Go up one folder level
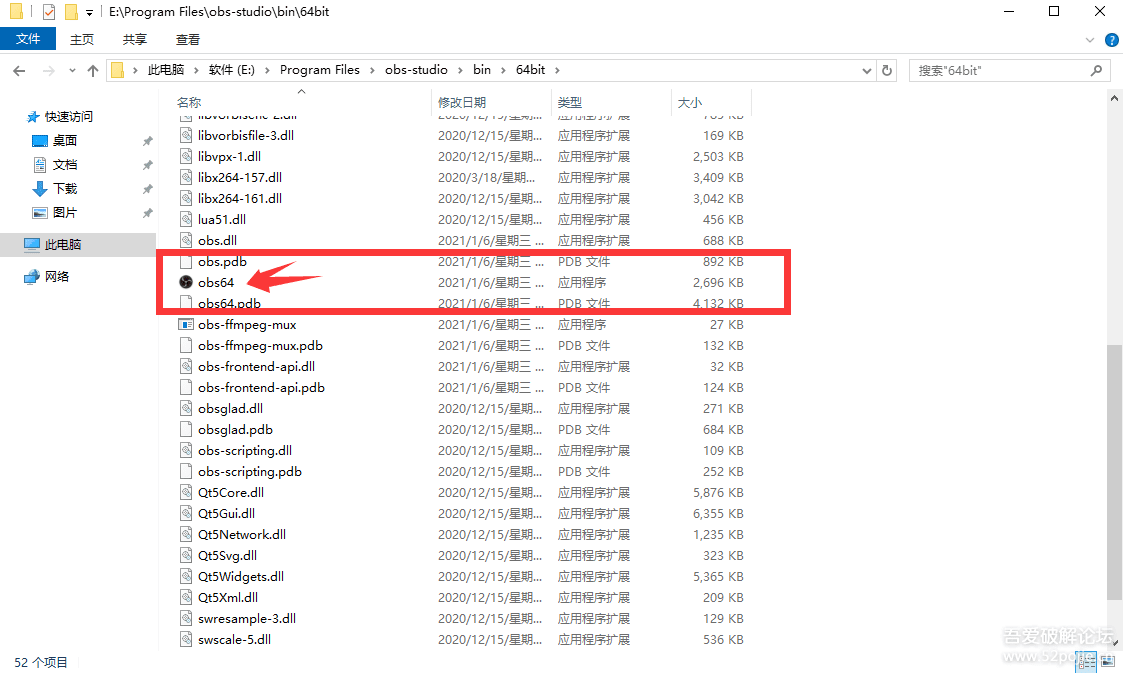 click(x=92, y=70)
